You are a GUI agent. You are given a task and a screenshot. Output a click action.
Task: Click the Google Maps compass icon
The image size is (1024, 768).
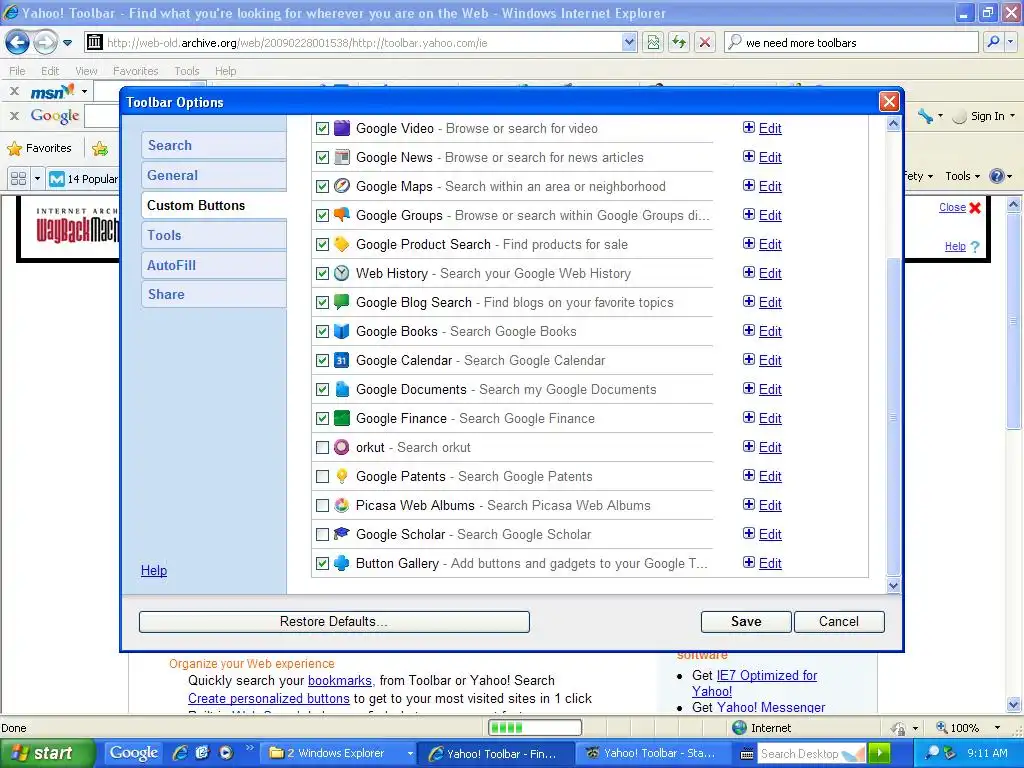pyautogui.click(x=342, y=186)
